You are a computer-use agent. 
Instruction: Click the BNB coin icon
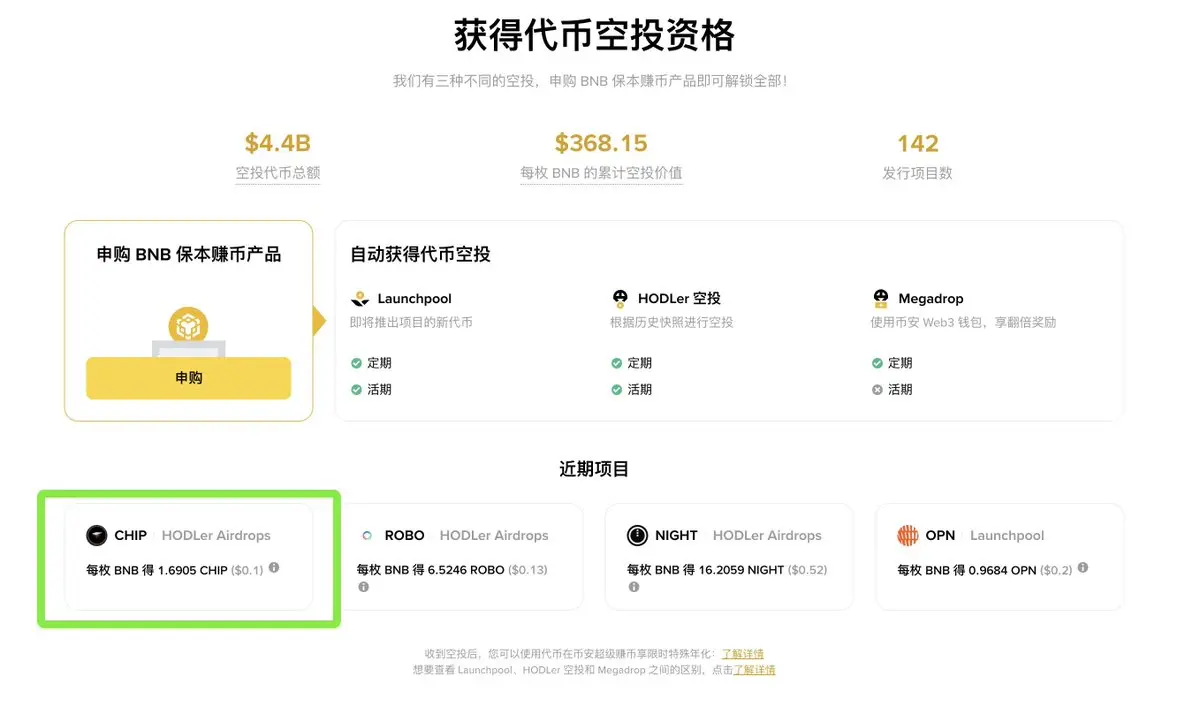click(x=188, y=326)
